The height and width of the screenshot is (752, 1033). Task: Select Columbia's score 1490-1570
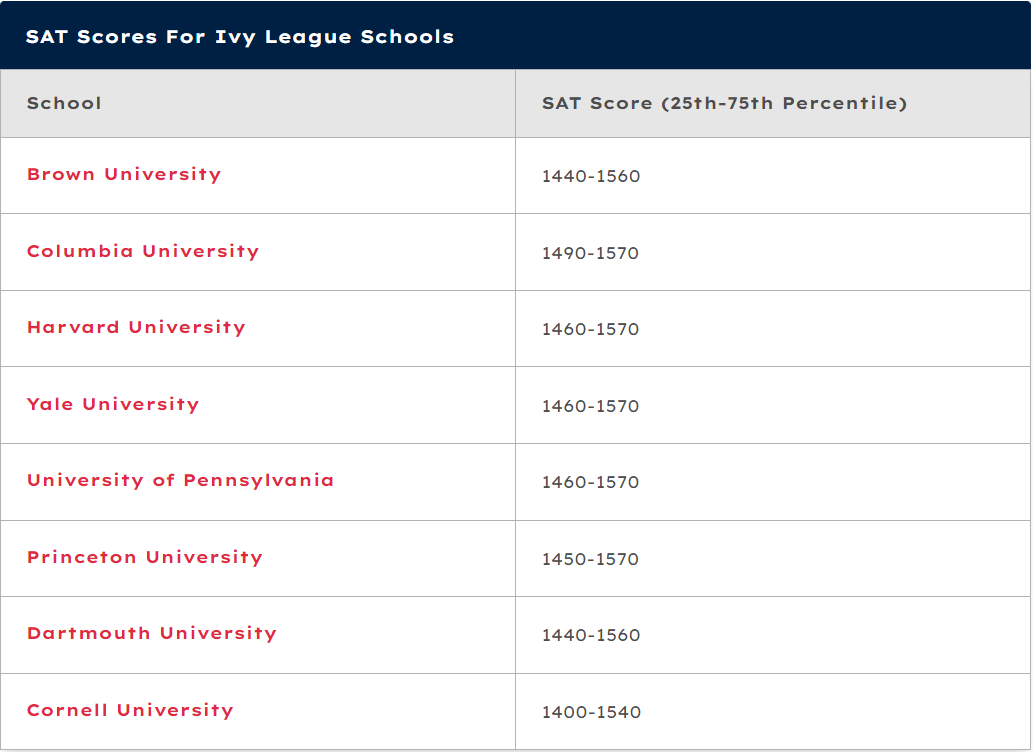click(x=590, y=253)
